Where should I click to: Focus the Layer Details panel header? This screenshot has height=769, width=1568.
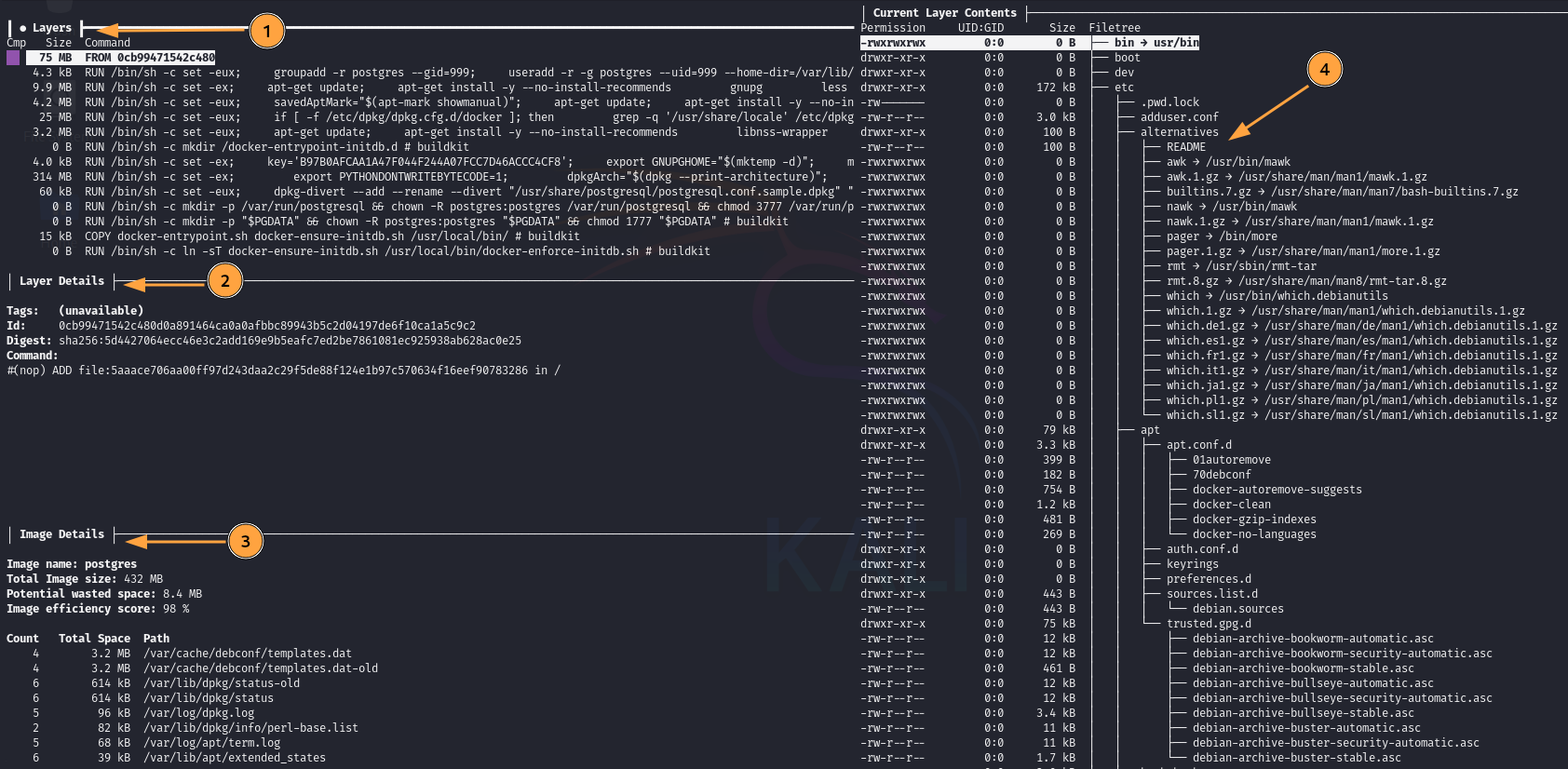point(61,281)
